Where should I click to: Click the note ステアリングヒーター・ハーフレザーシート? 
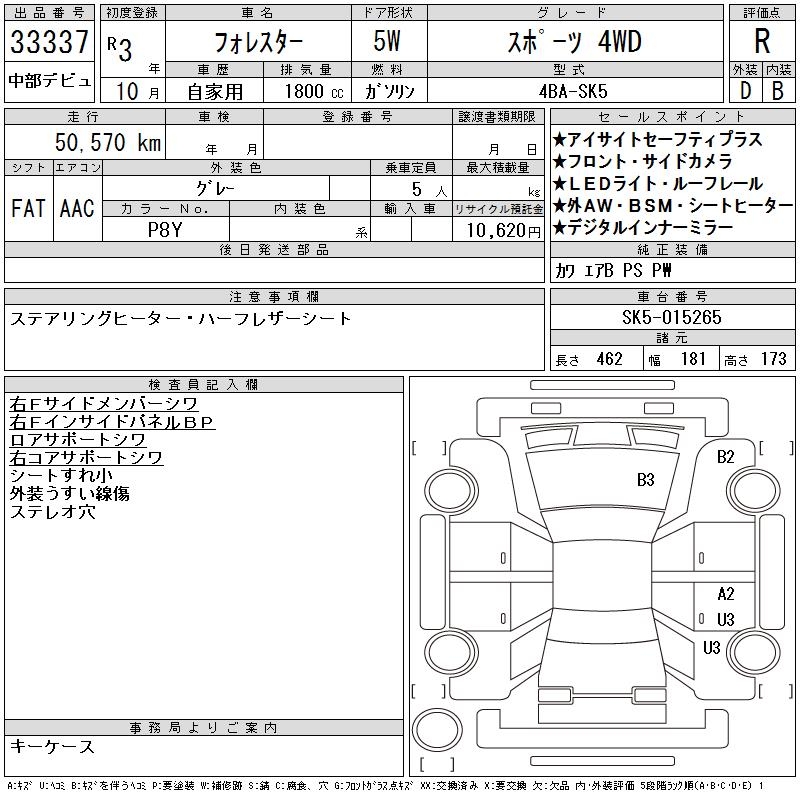pyautogui.click(x=181, y=319)
